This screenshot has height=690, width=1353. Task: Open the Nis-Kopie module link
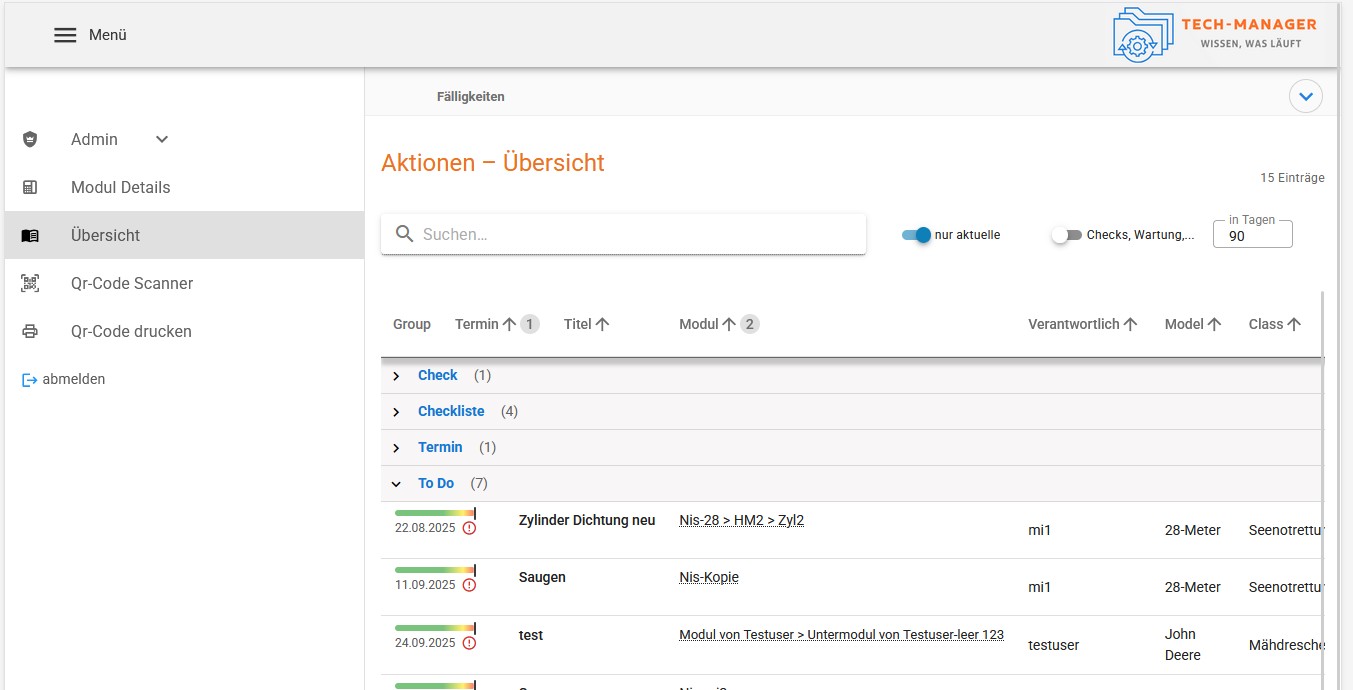708,577
